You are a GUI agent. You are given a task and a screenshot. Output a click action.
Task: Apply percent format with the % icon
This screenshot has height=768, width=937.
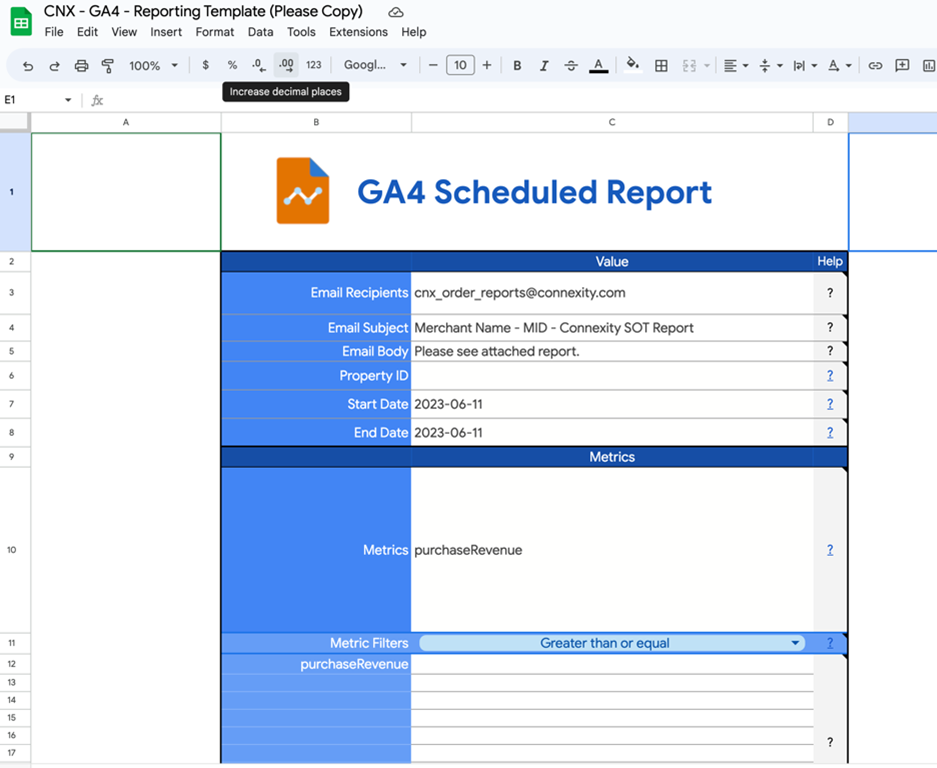pyautogui.click(x=232, y=65)
